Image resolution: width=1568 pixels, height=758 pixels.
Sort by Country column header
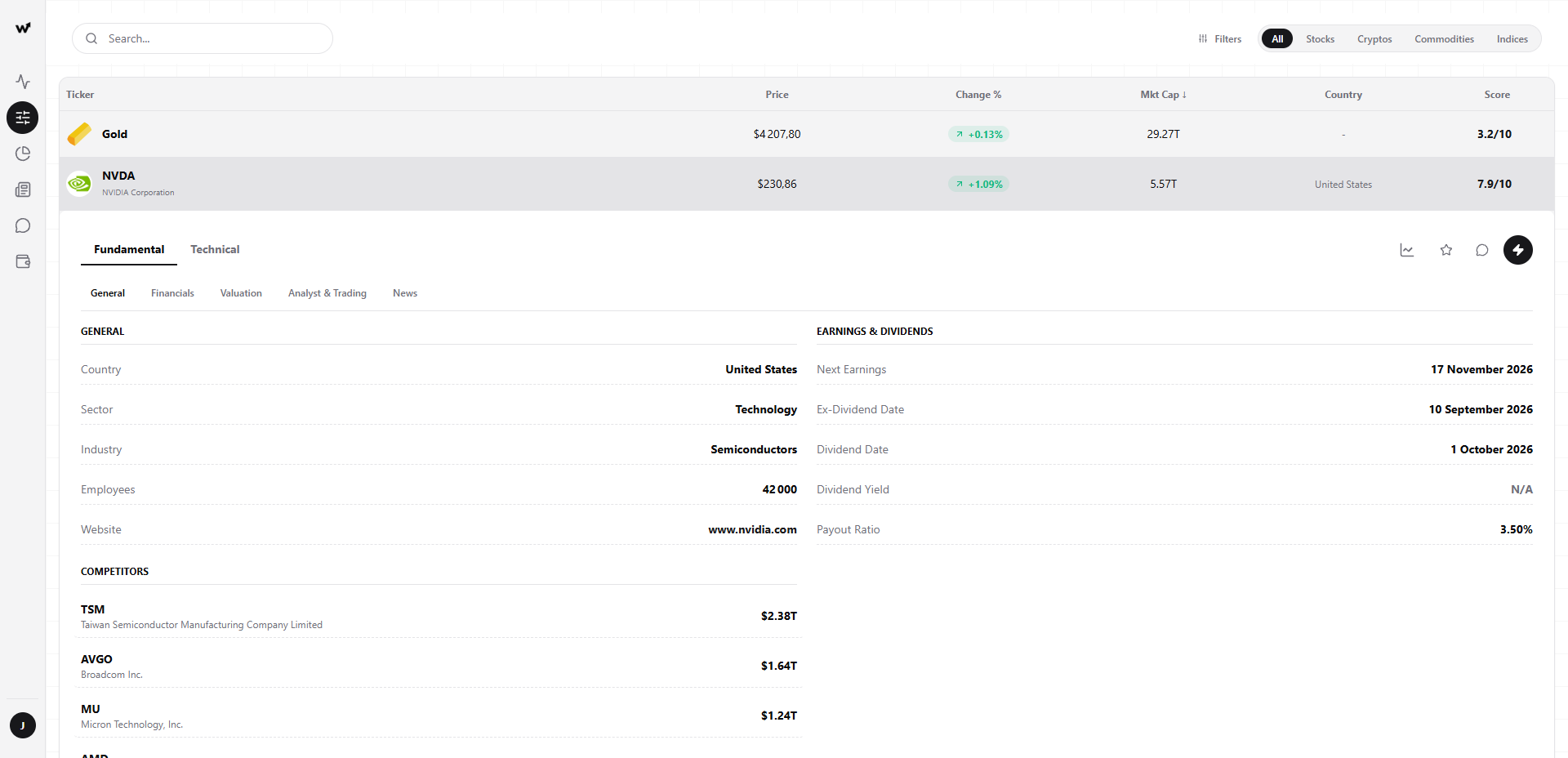point(1343,95)
